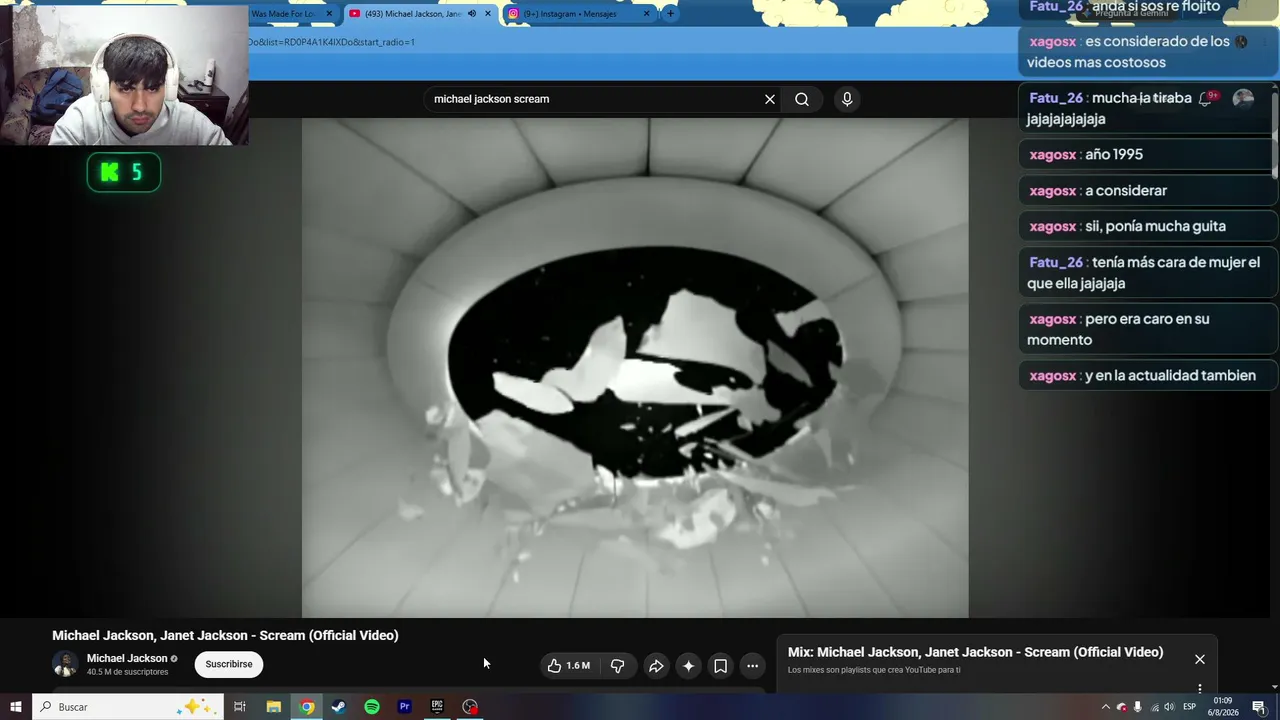Open the notifications bell with 9+ badge

tap(1207, 98)
